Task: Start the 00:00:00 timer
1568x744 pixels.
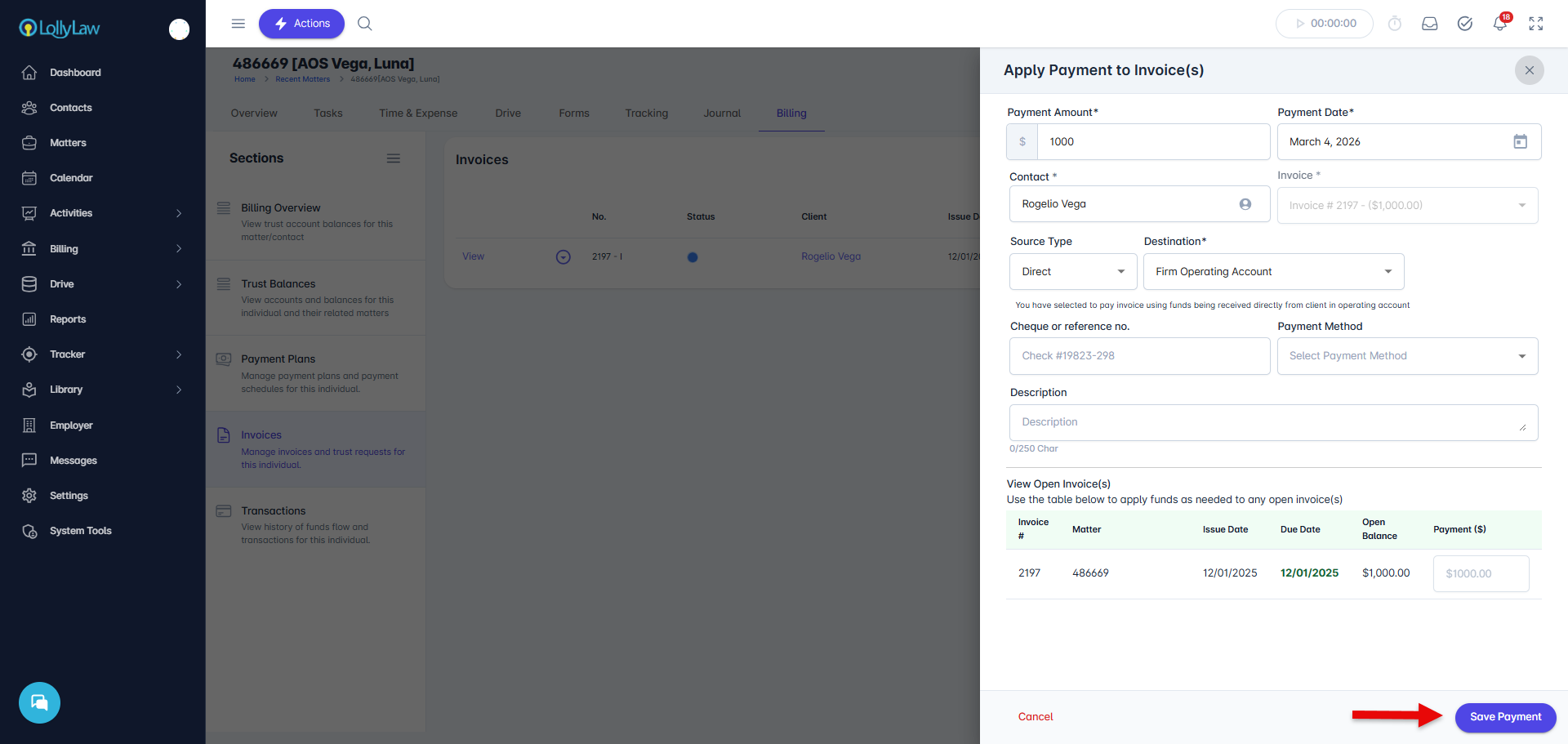Action: pyautogui.click(x=1325, y=24)
